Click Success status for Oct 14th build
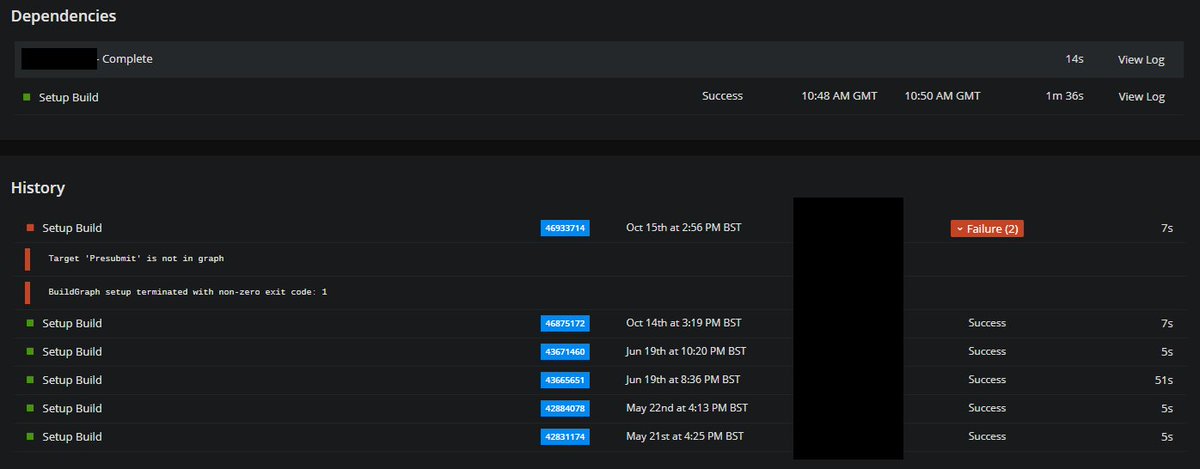 point(987,323)
